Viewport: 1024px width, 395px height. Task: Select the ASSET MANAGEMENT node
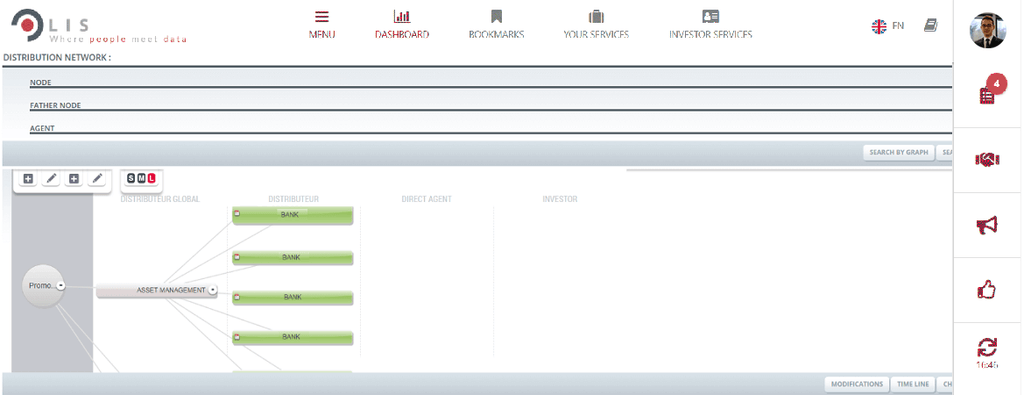(157, 290)
